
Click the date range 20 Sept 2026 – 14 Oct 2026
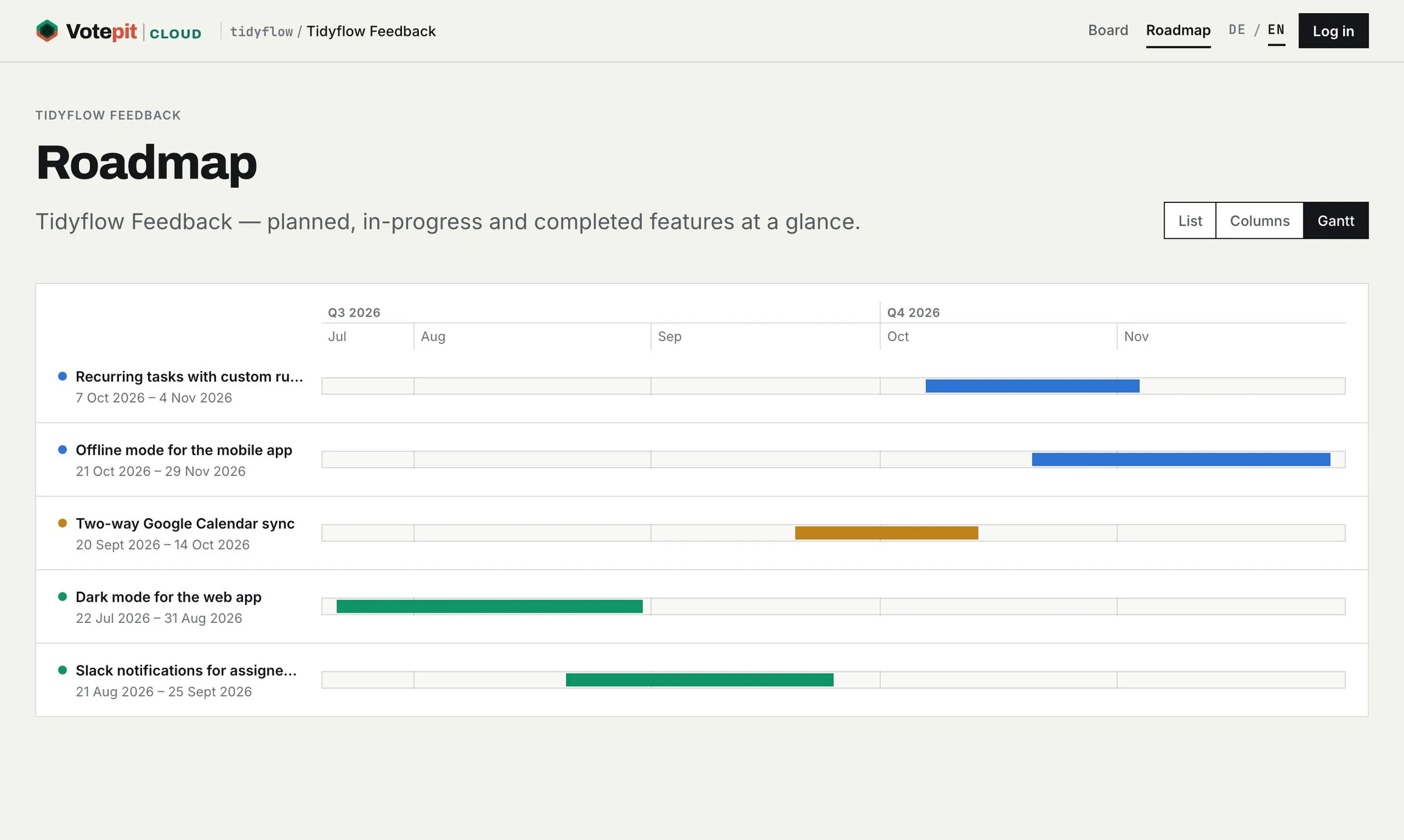pos(163,545)
